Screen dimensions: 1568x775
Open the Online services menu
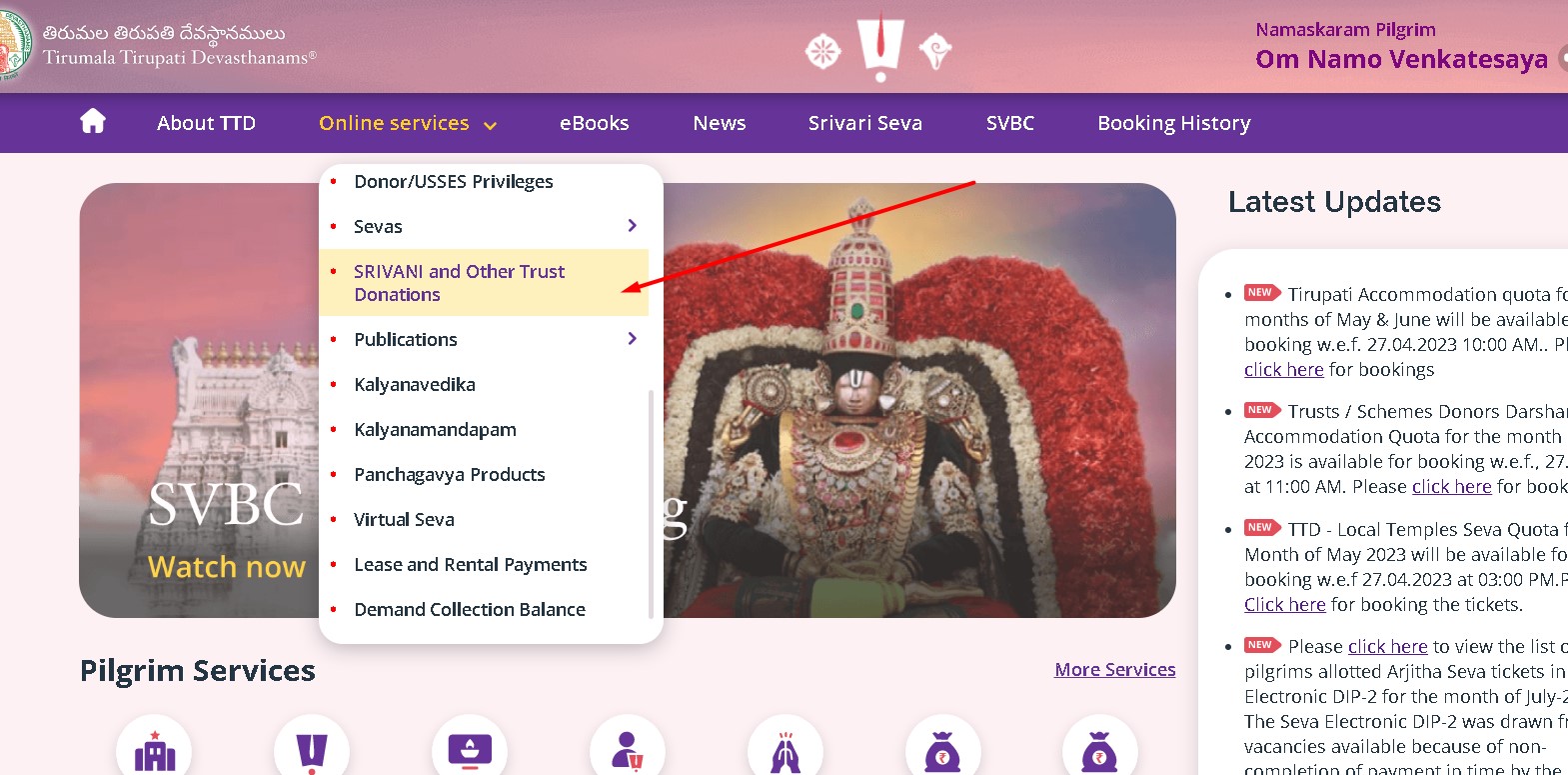[394, 123]
